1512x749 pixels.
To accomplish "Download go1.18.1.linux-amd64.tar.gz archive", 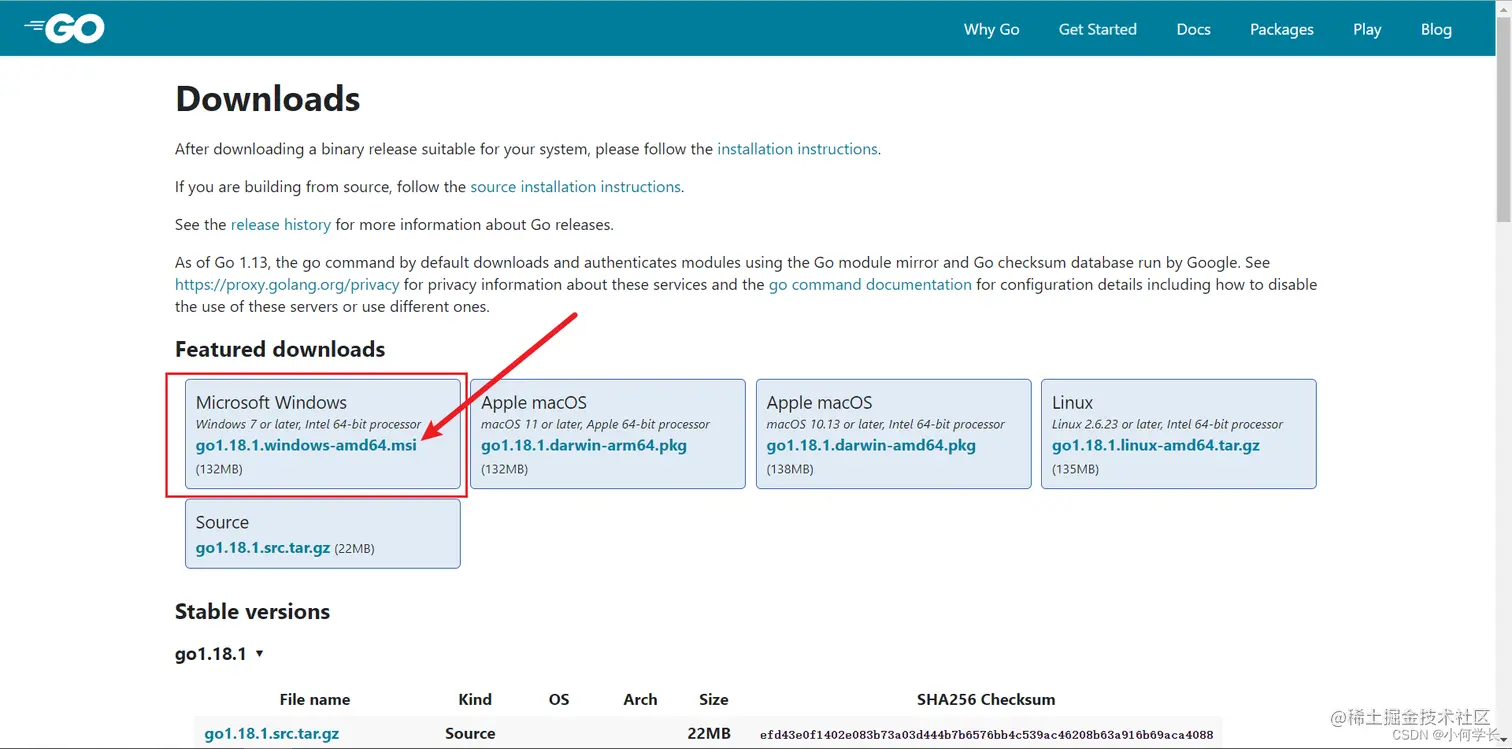I will (1156, 445).
